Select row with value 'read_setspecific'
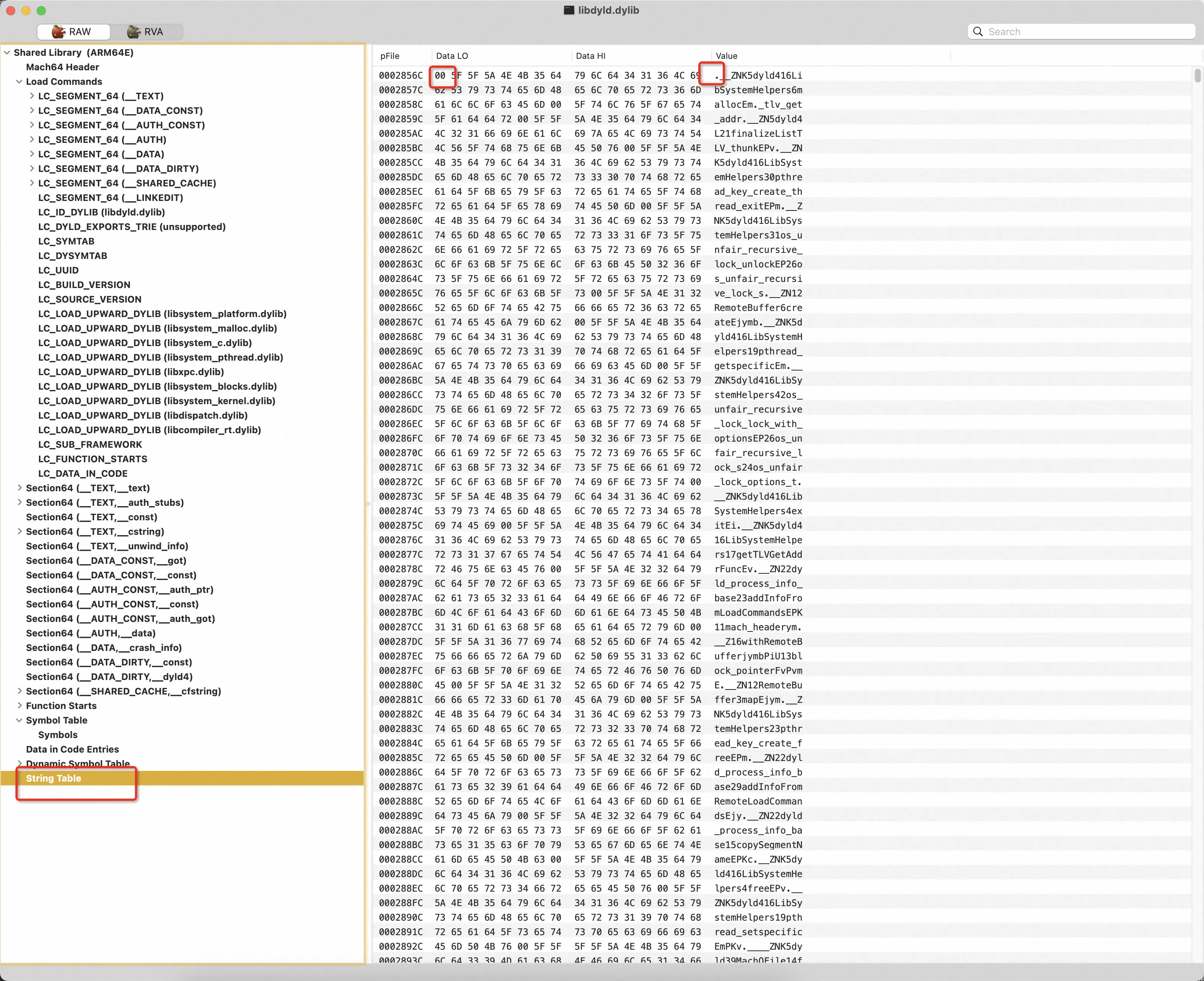Image resolution: width=1204 pixels, height=981 pixels. pos(783,932)
